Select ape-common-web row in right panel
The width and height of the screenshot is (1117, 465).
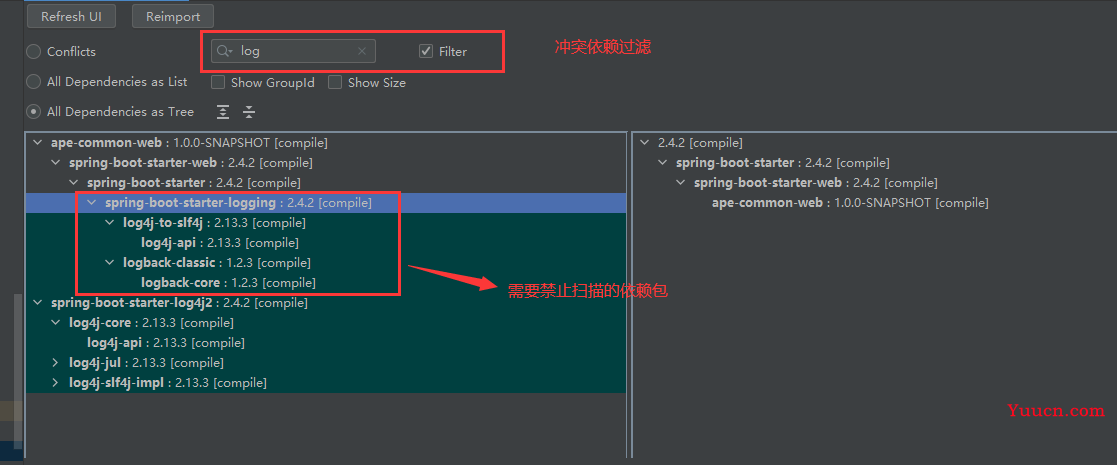coord(875,203)
